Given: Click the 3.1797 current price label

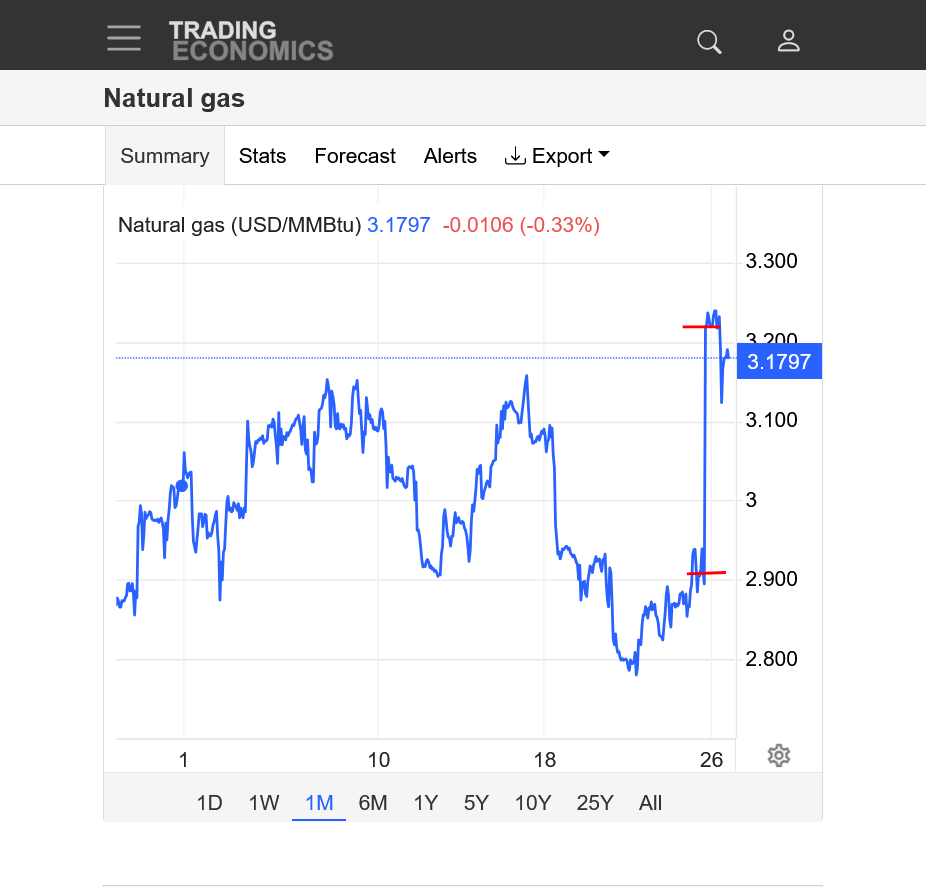Looking at the screenshot, I should (779, 362).
